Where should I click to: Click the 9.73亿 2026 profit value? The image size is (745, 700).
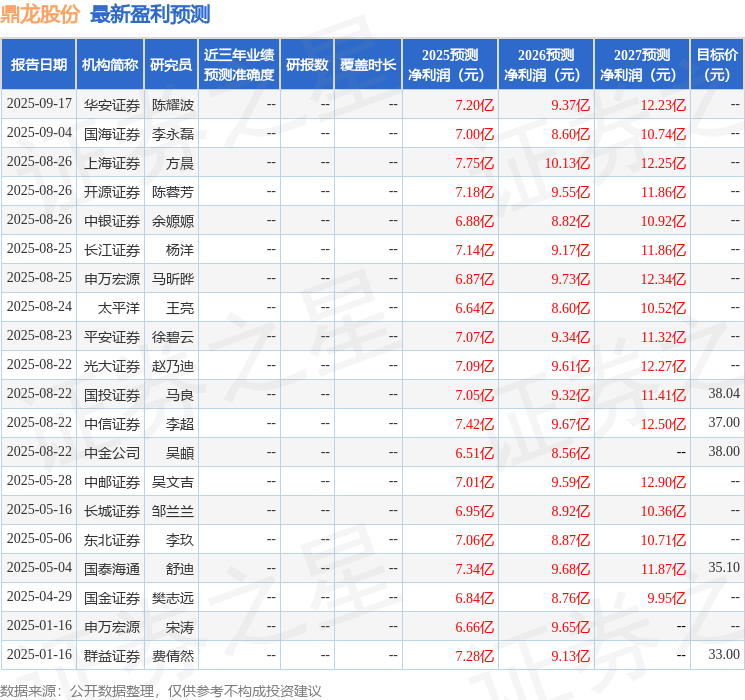point(570,279)
